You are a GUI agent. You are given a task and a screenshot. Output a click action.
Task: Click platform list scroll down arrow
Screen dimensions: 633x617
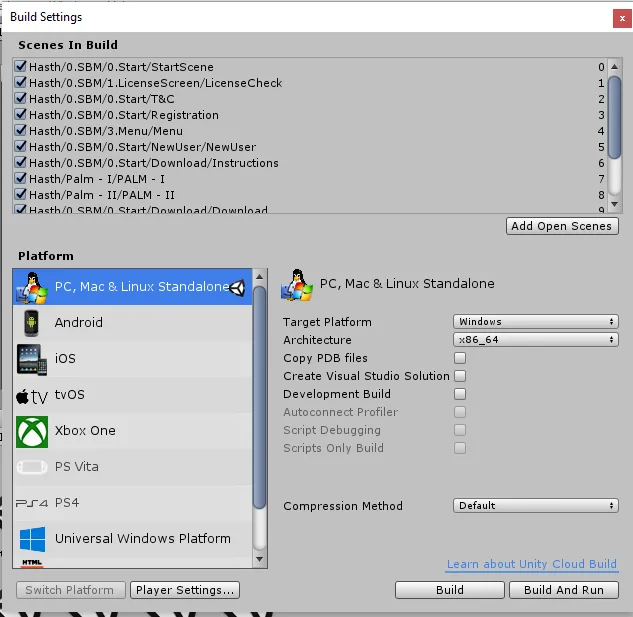(x=259, y=559)
